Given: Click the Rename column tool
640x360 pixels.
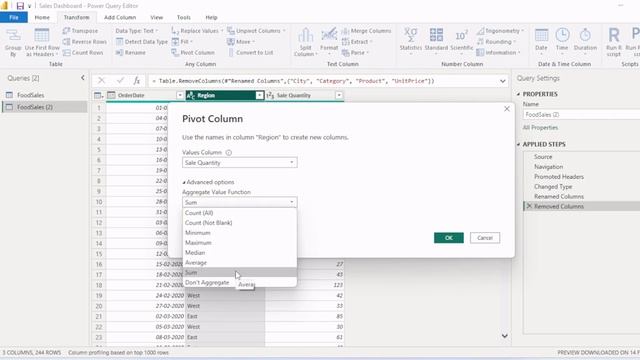Looking at the screenshot, I should point(131,53).
